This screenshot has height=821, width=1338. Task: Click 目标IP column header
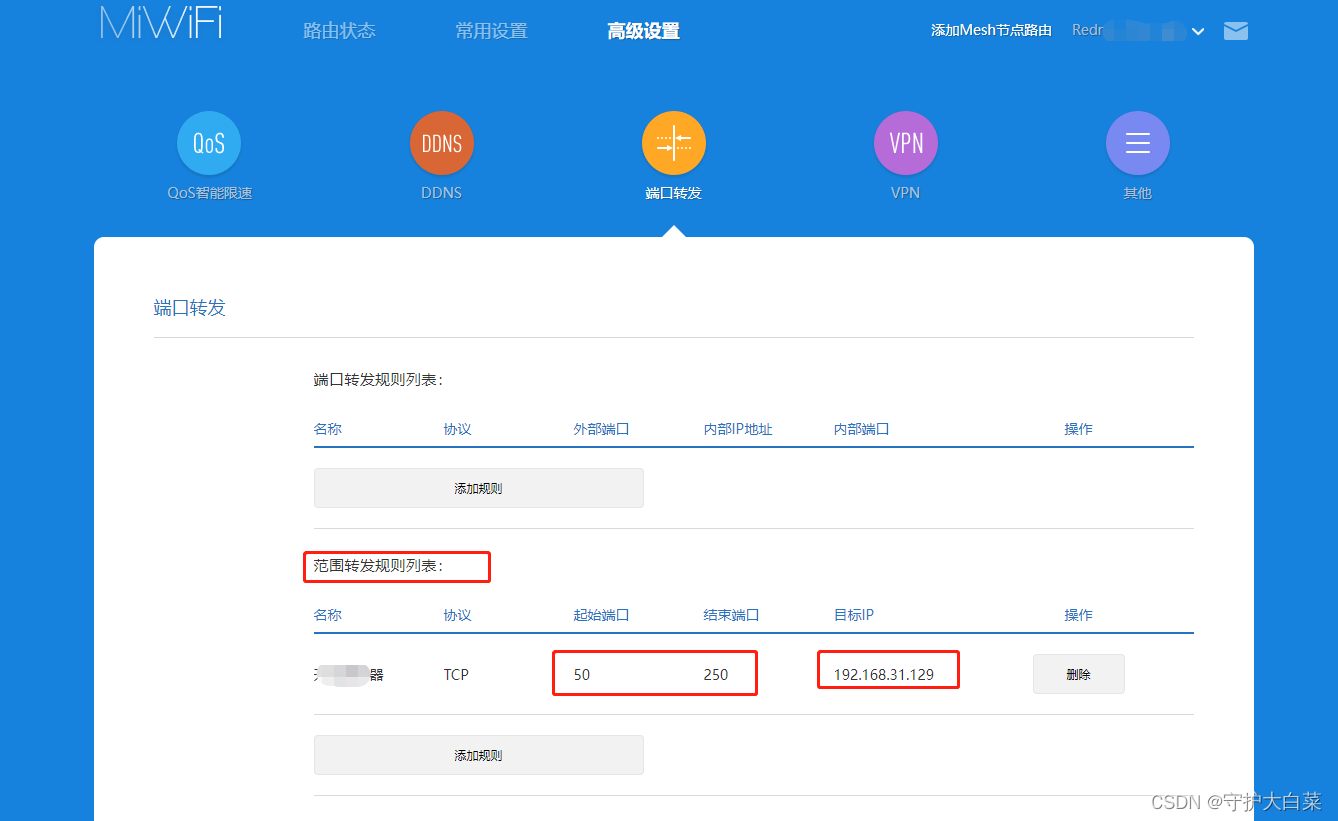coord(854,615)
